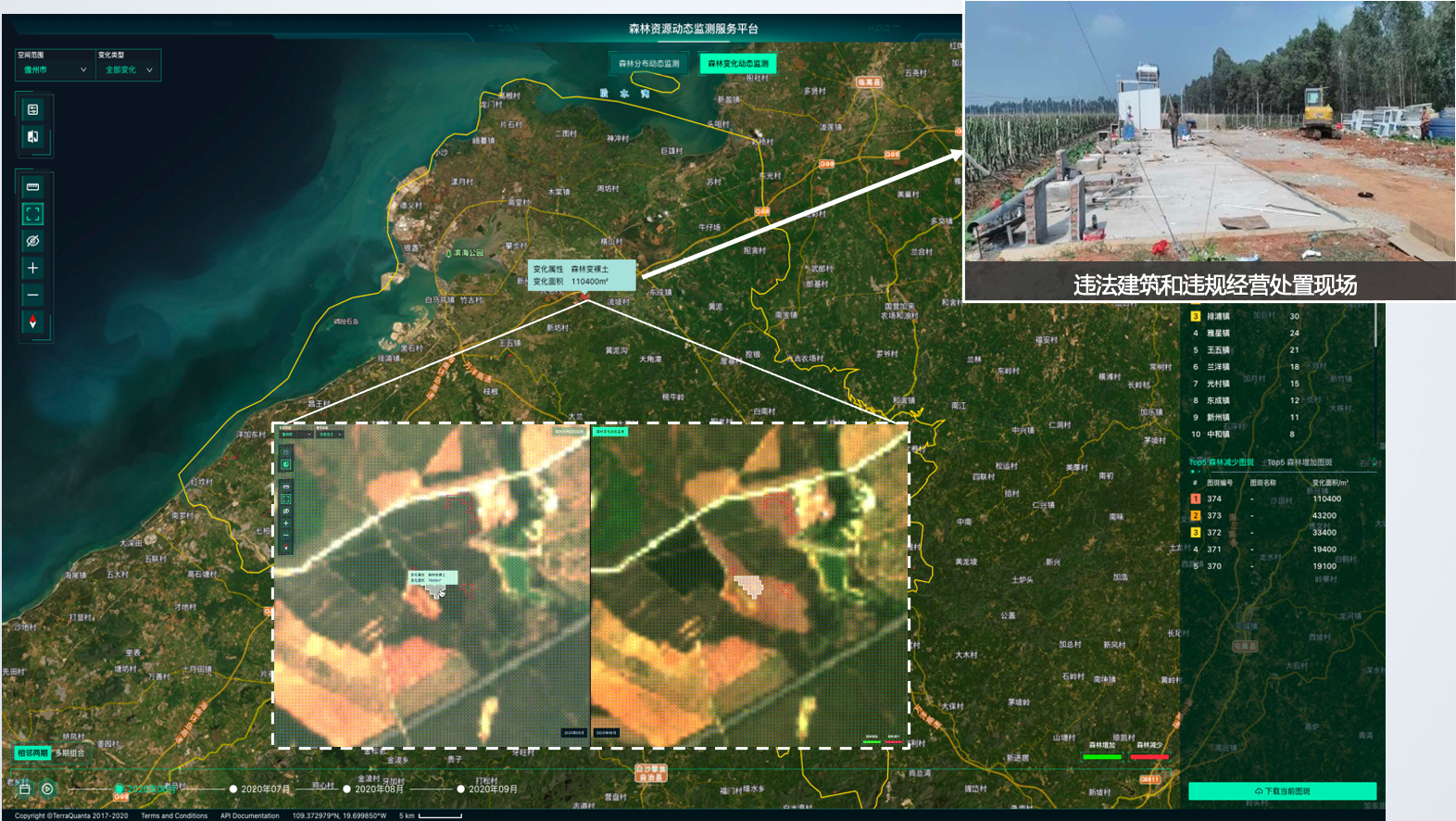Open the 森林分布动态监测 tab

point(648,64)
